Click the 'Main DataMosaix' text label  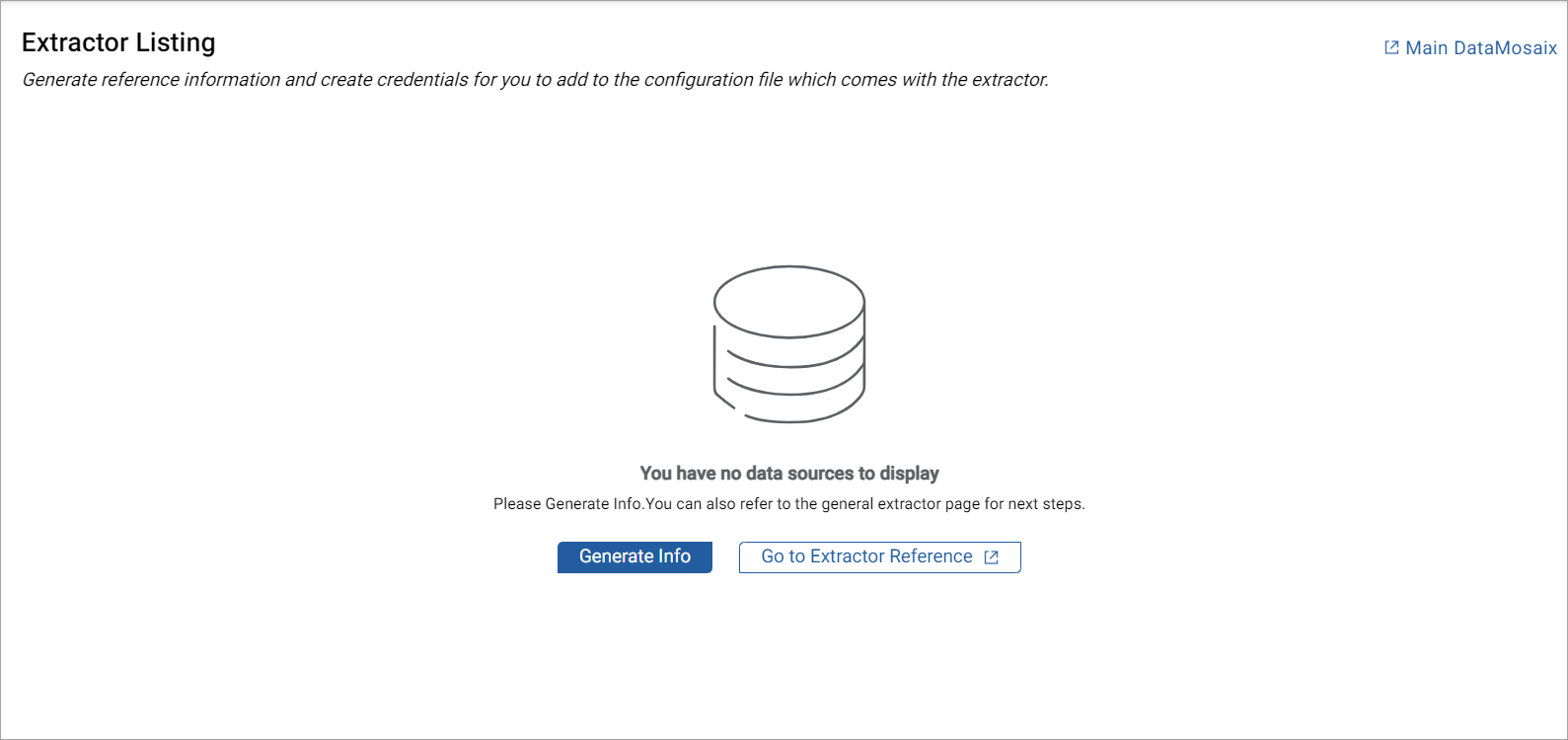coord(1481,47)
